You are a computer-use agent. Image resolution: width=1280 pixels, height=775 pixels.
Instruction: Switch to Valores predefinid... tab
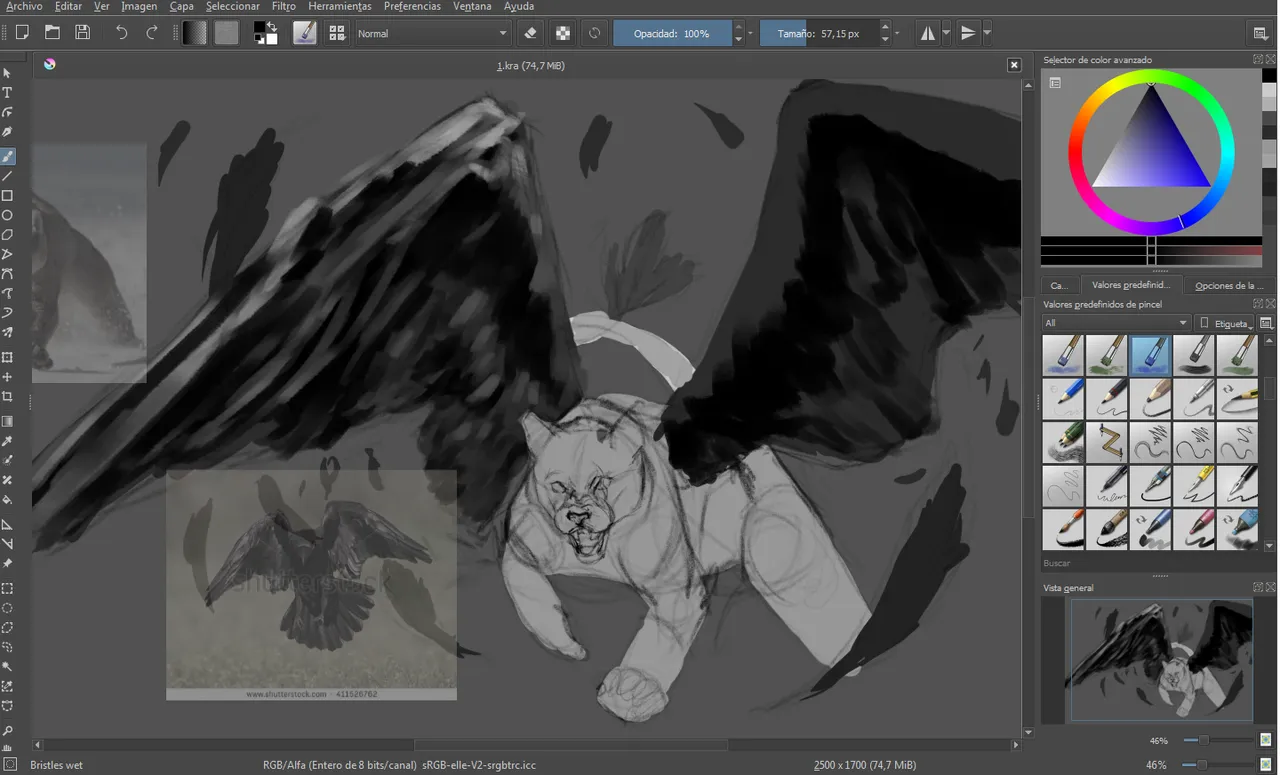(x=1131, y=285)
